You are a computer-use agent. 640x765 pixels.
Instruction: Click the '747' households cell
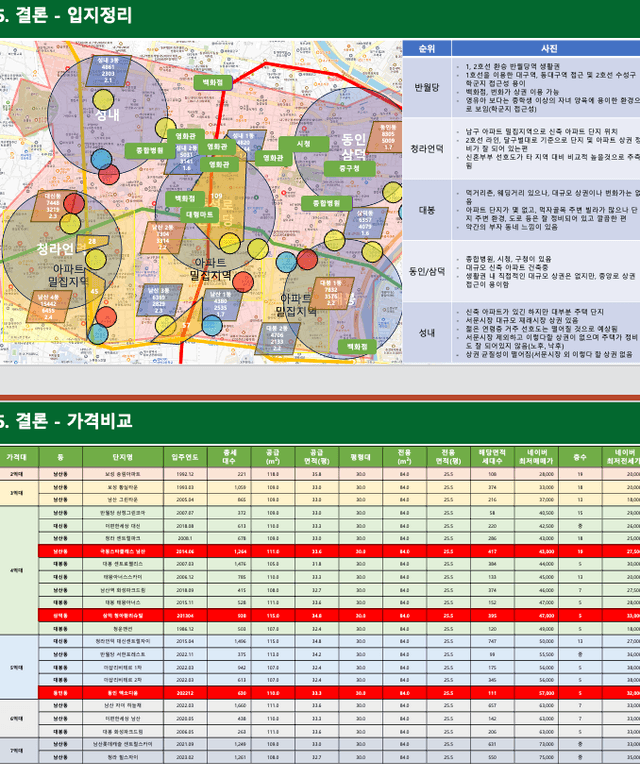[492, 641]
